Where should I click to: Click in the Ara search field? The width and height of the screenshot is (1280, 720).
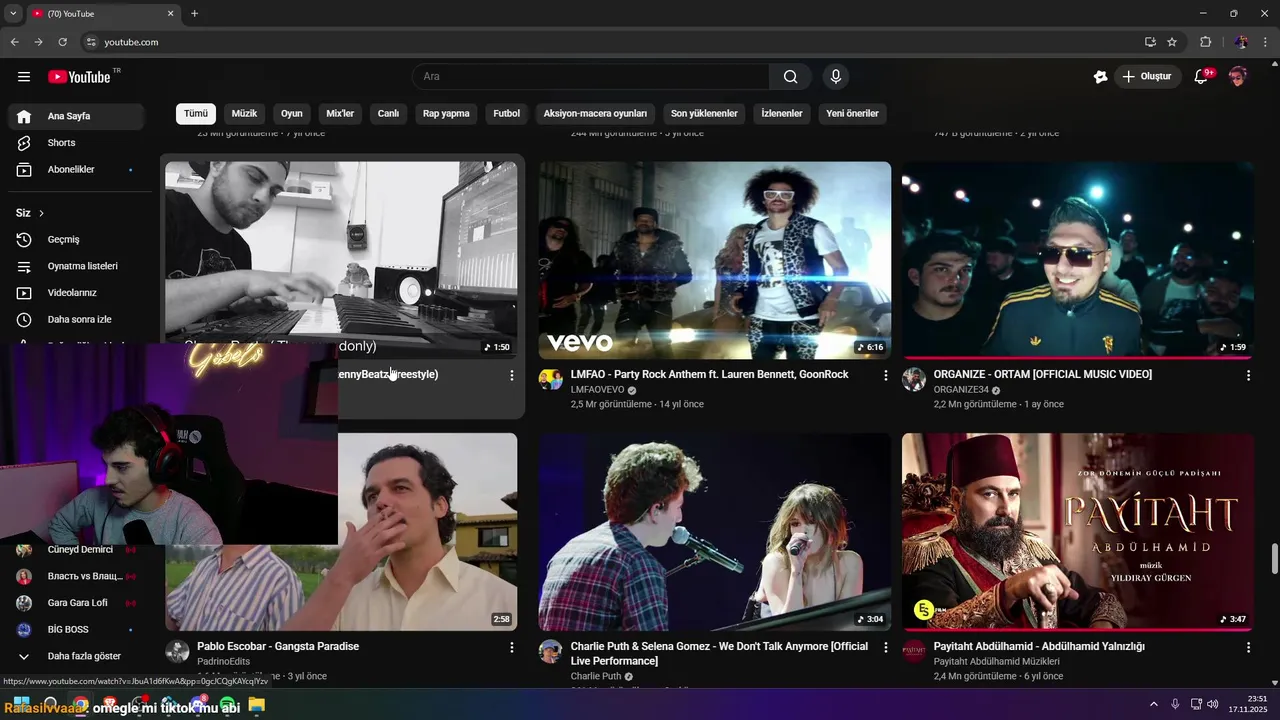[591, 76]
